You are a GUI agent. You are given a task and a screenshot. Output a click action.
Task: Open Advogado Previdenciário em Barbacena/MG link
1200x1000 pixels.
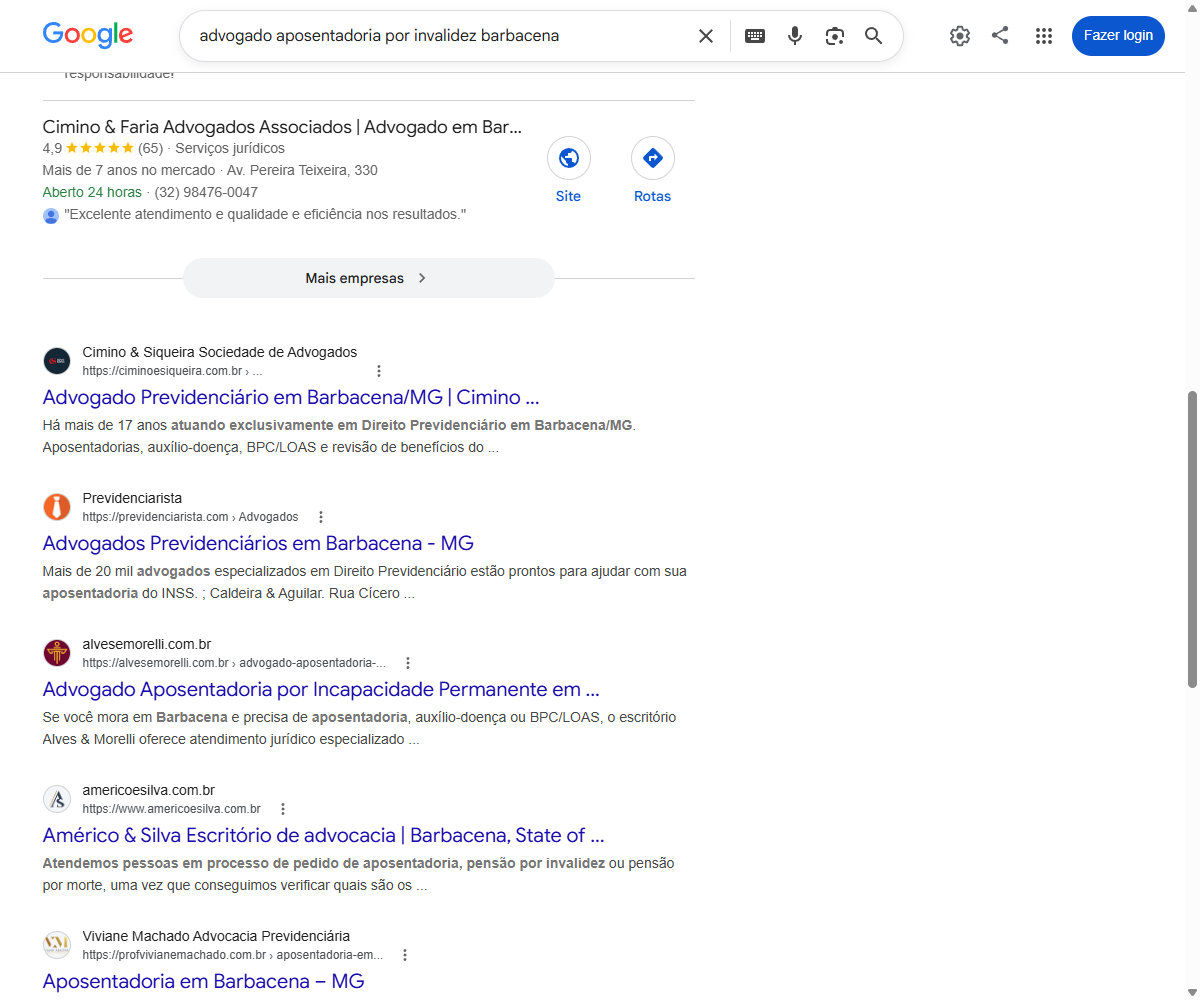tap(291, 397)
